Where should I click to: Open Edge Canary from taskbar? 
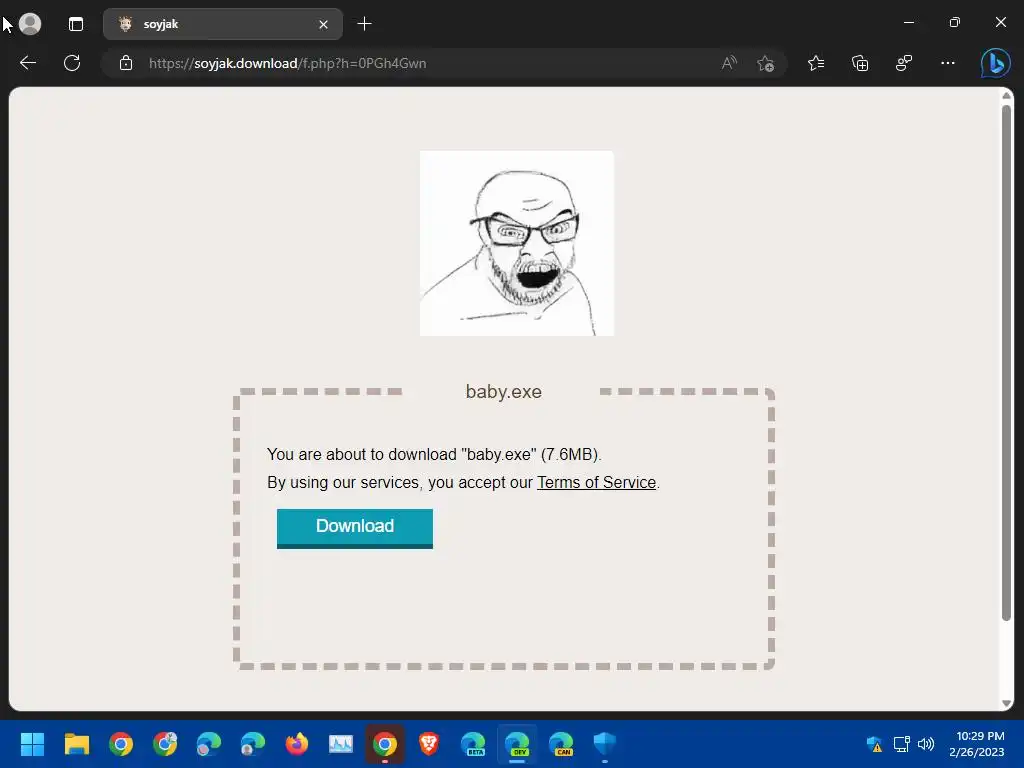561,744
